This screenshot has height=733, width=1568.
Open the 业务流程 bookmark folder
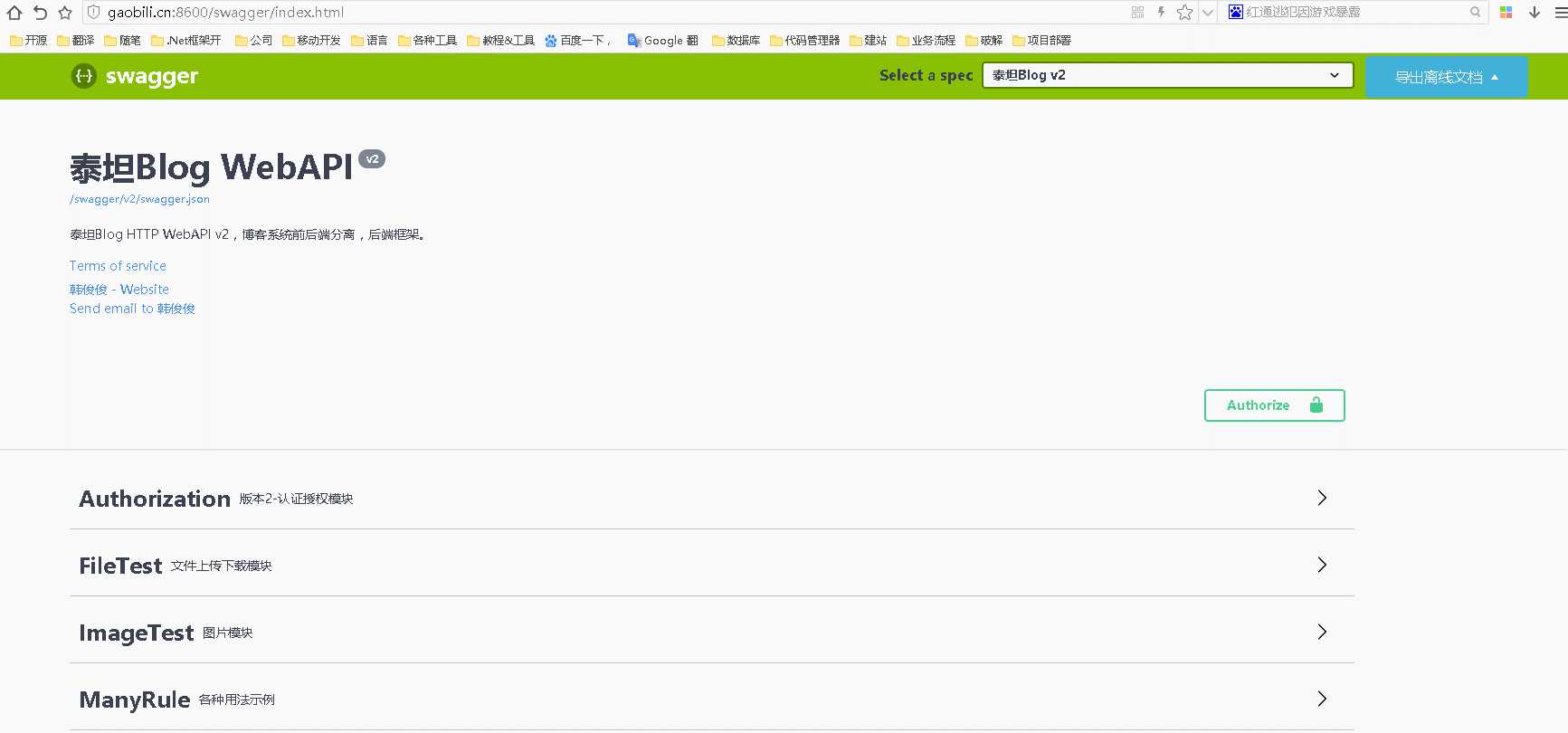pos(926,40)
